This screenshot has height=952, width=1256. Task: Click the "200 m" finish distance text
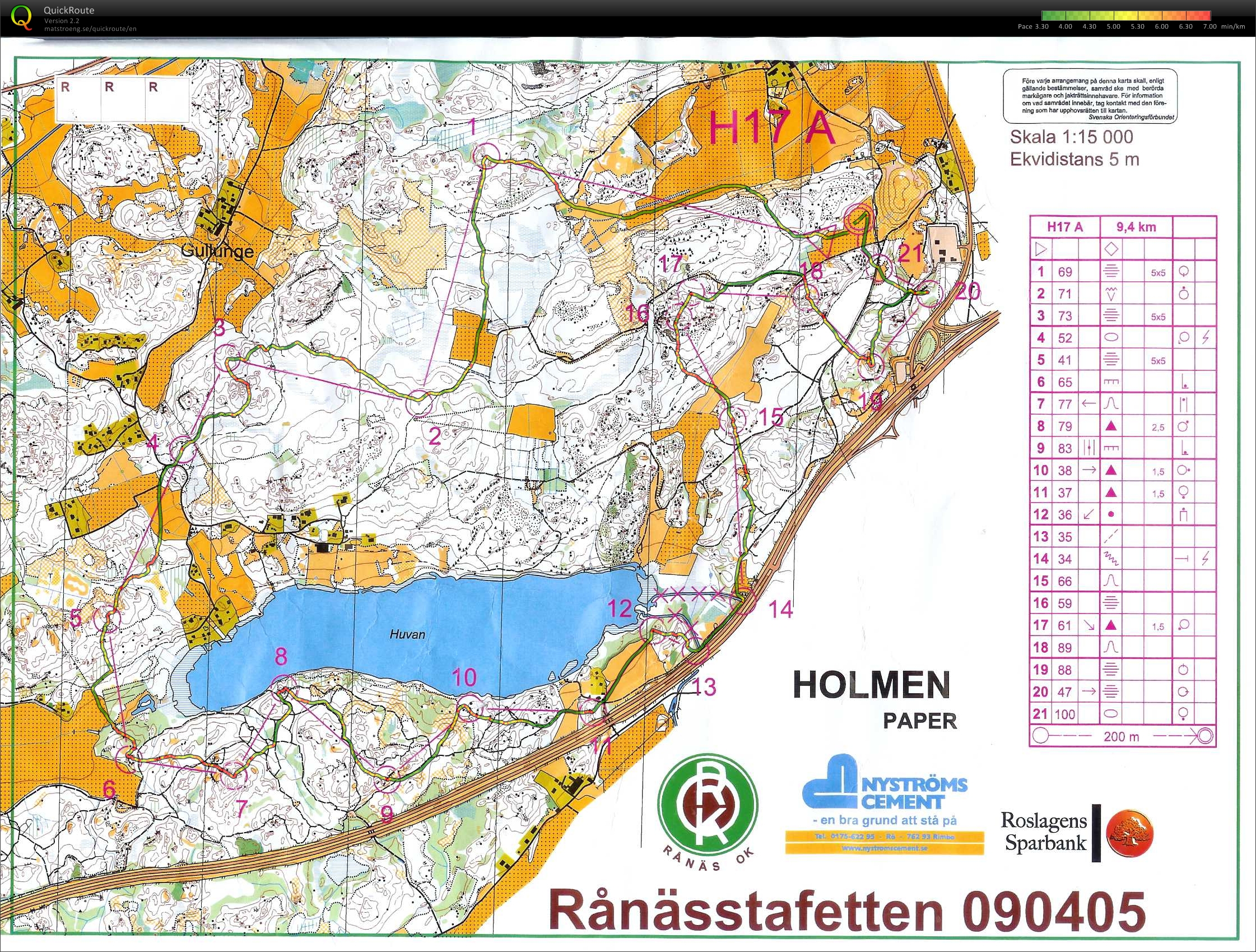tap(1122, 737)
